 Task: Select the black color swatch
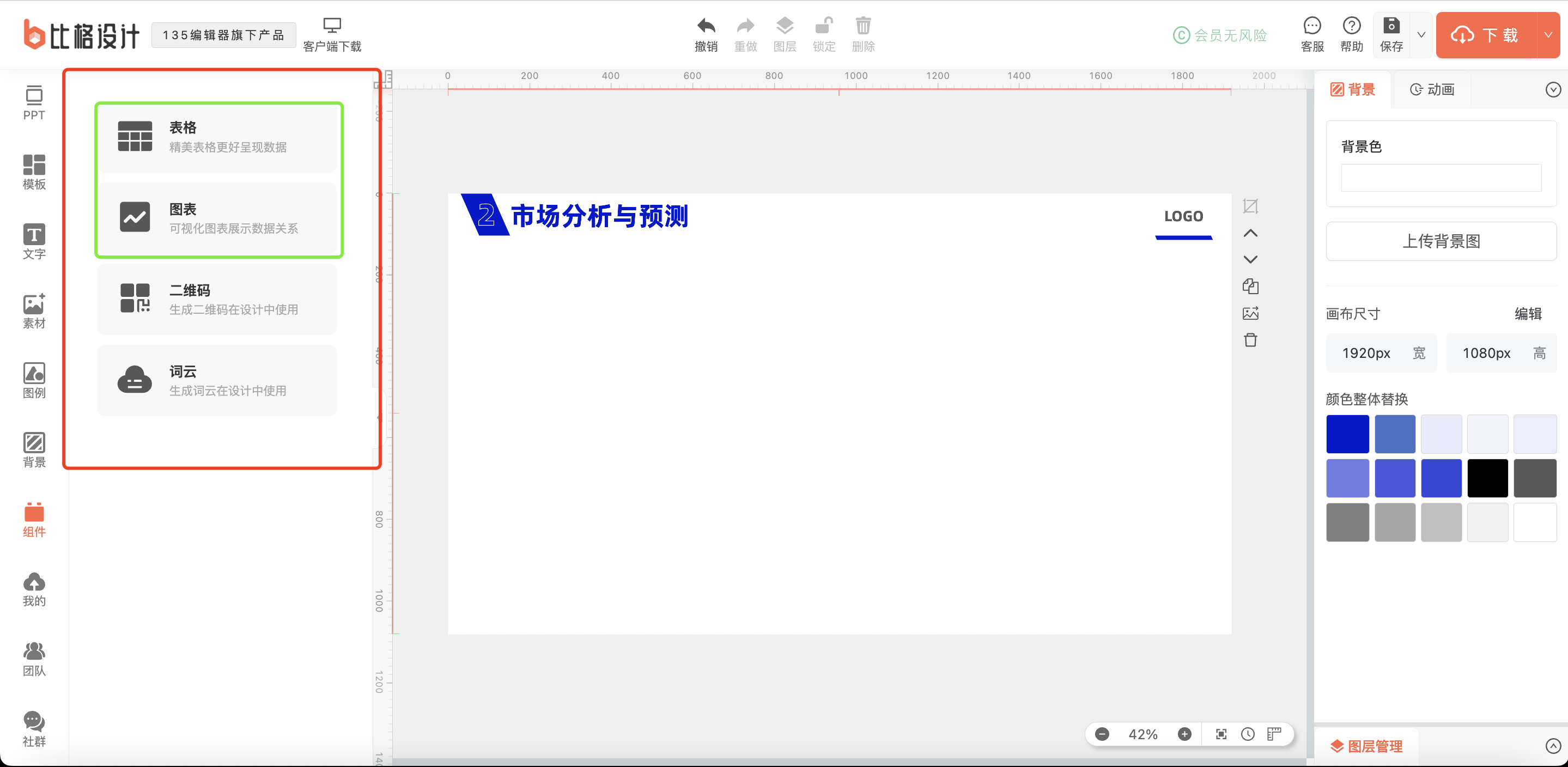coord(1488,478)
